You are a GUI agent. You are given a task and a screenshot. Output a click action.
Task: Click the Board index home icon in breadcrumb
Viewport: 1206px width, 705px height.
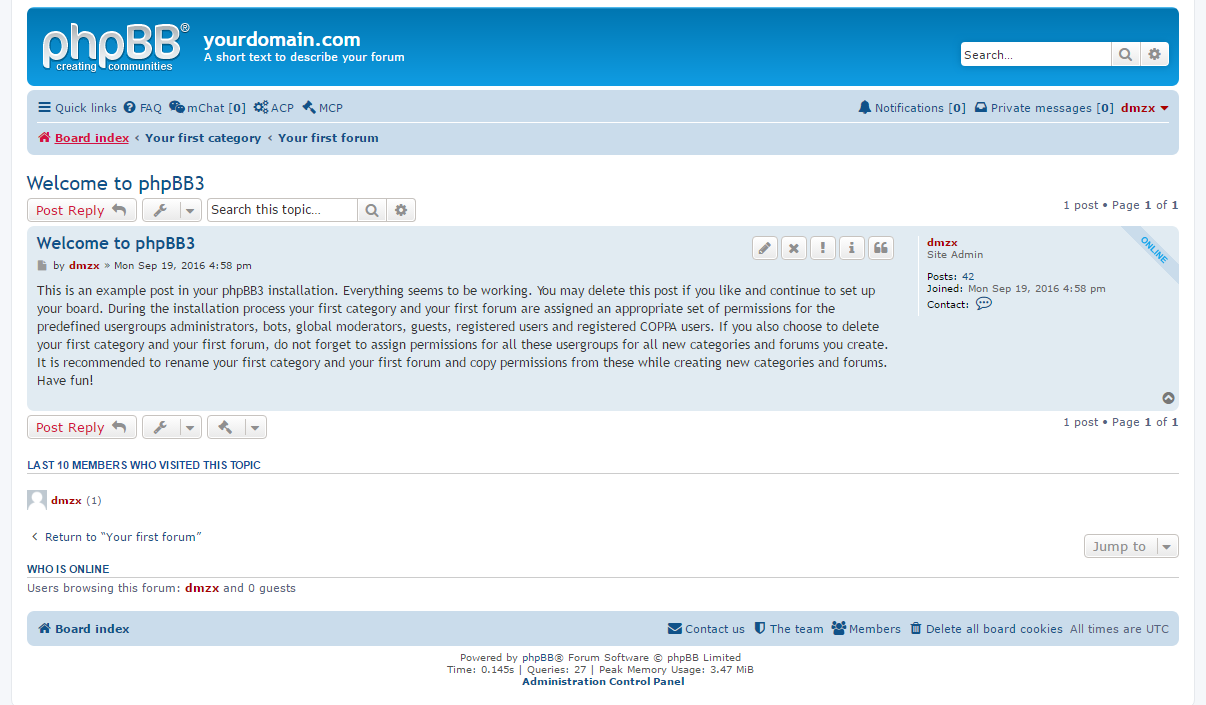(x=44, y=138)
